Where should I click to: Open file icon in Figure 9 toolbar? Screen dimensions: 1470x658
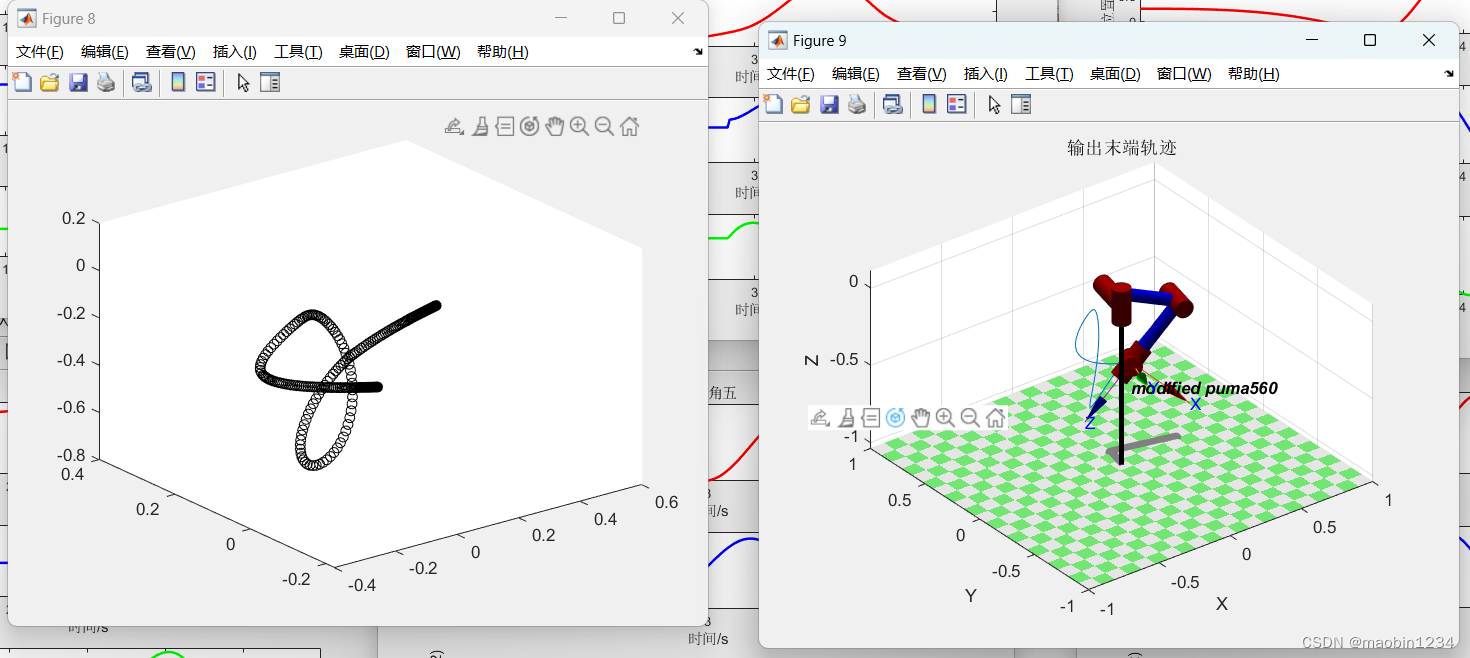click(x=800, y=104)
